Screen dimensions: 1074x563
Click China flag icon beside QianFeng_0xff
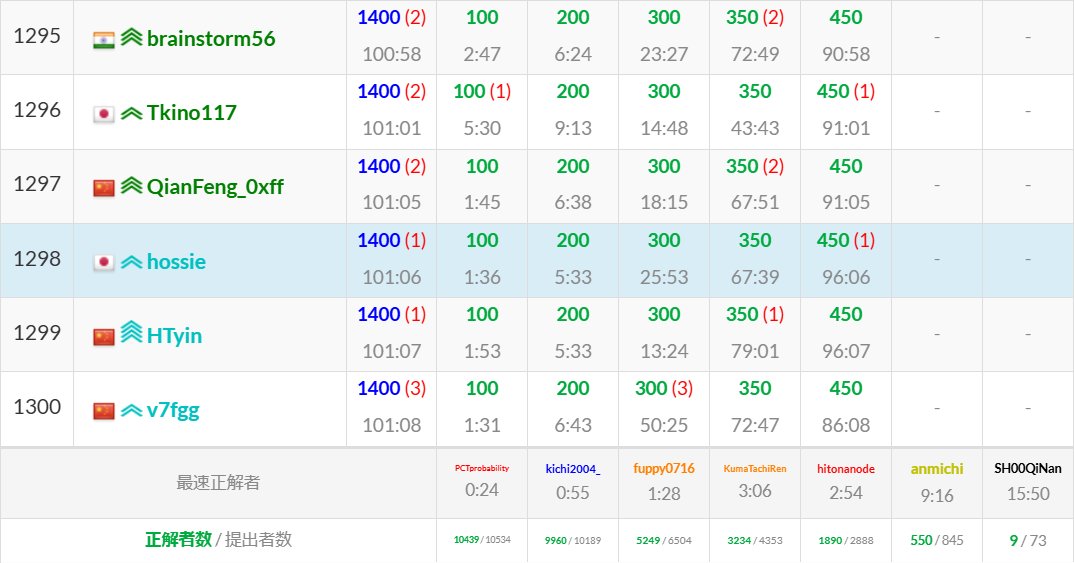click(103, 188)
